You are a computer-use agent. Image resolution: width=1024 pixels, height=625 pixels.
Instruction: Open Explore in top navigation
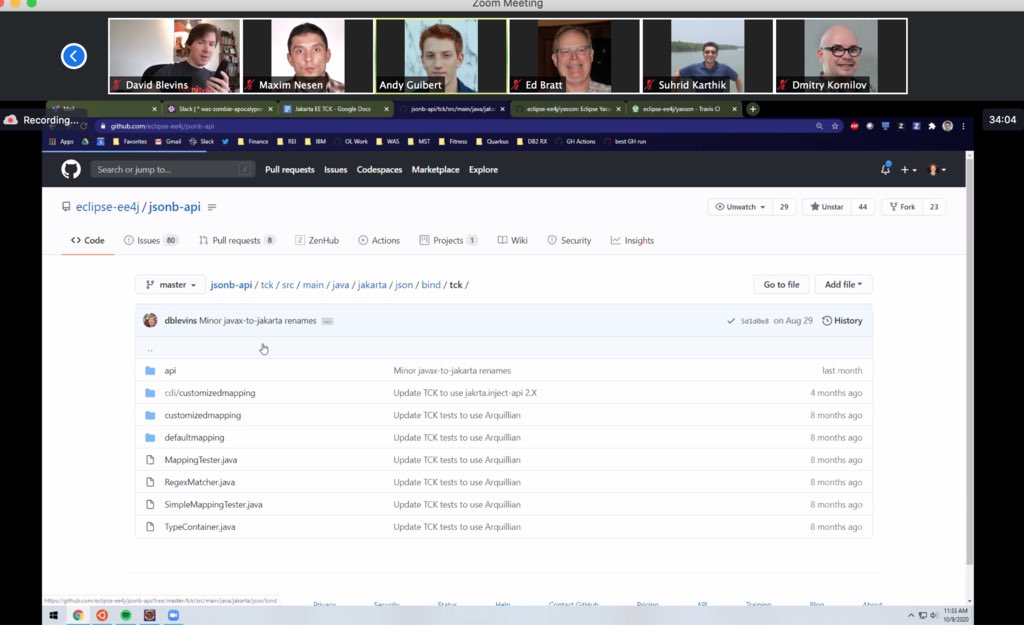pyautogui.click(x=483, y=170)
